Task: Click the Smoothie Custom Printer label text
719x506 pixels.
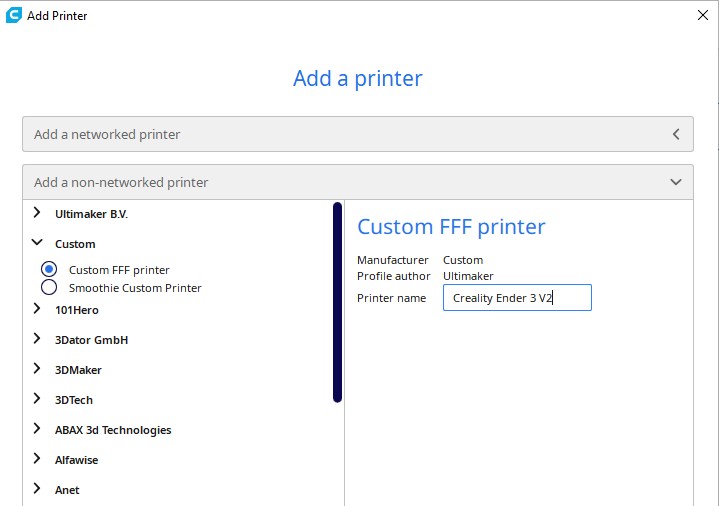Action: [x=135, y=288]
